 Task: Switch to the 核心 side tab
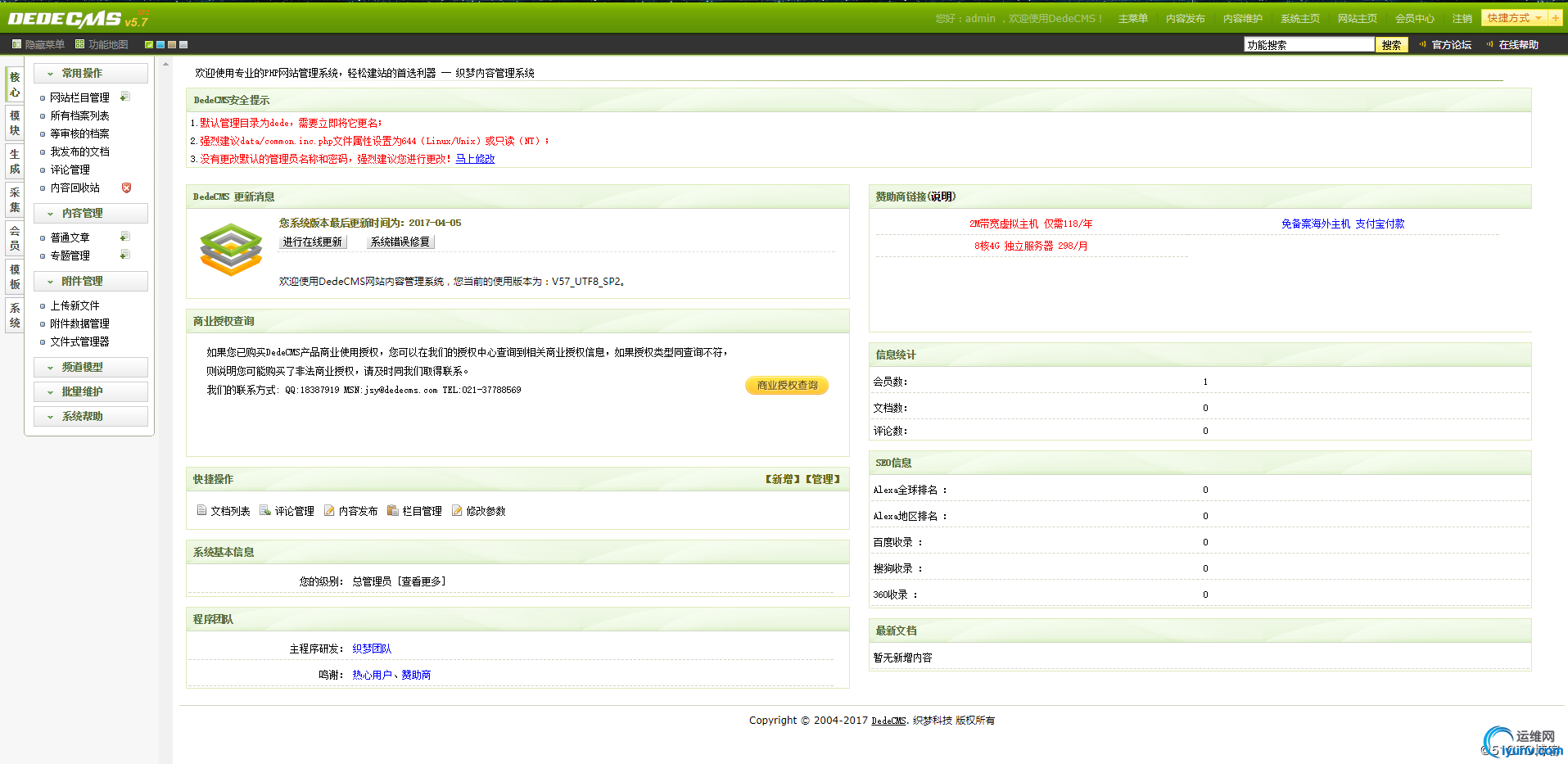15,84
